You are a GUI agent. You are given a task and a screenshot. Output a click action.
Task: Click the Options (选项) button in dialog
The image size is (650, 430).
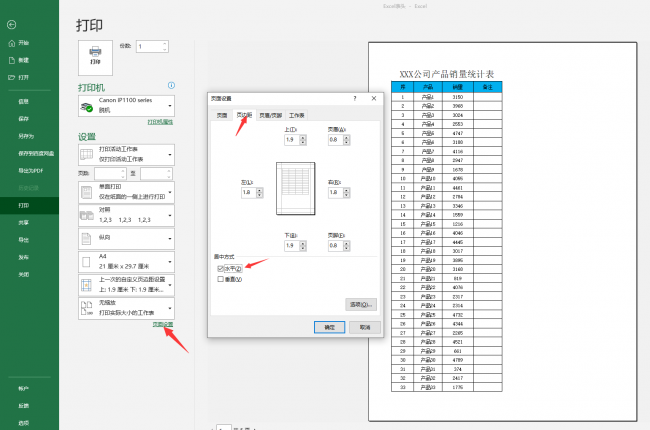(x=361, y=304)
